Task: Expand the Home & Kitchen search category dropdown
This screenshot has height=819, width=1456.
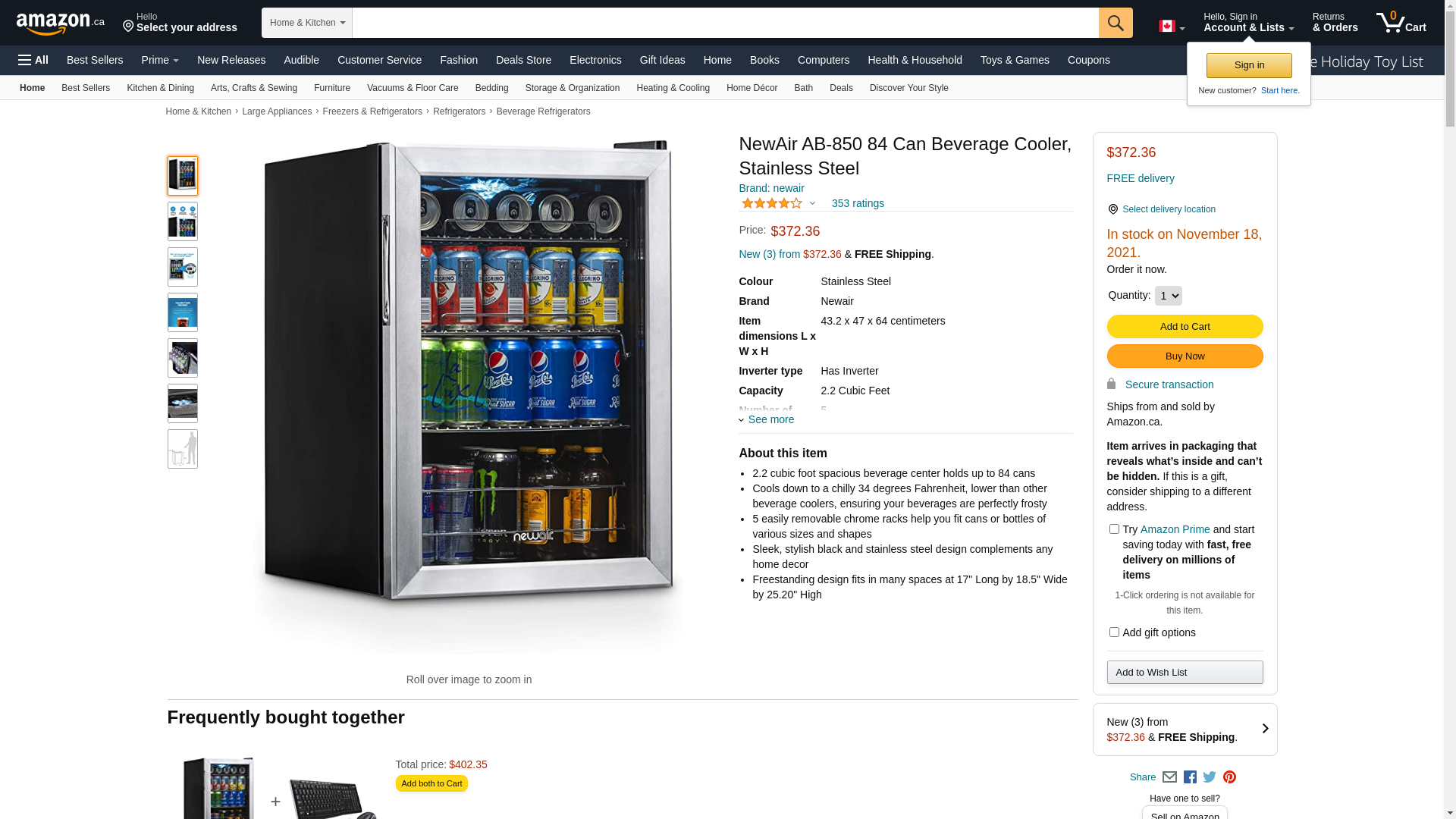Action: click(307, 23)
